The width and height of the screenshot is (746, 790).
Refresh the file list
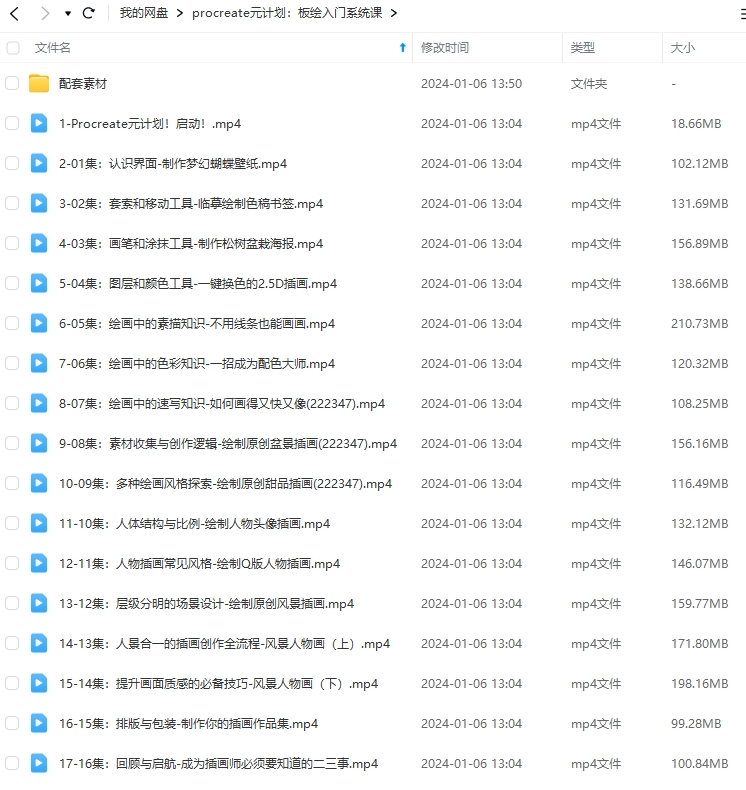(89, 13)
